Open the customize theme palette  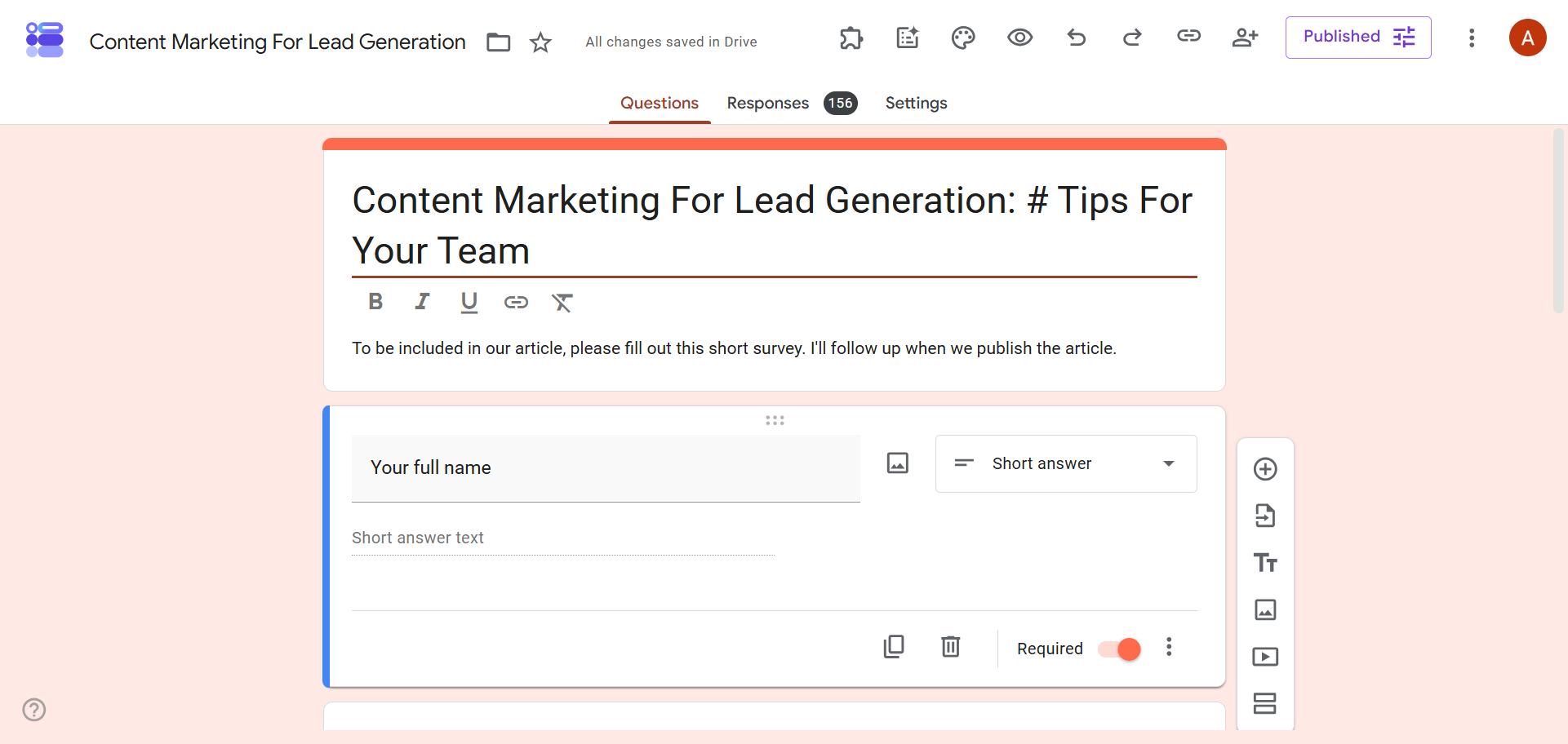pos(963,38)
